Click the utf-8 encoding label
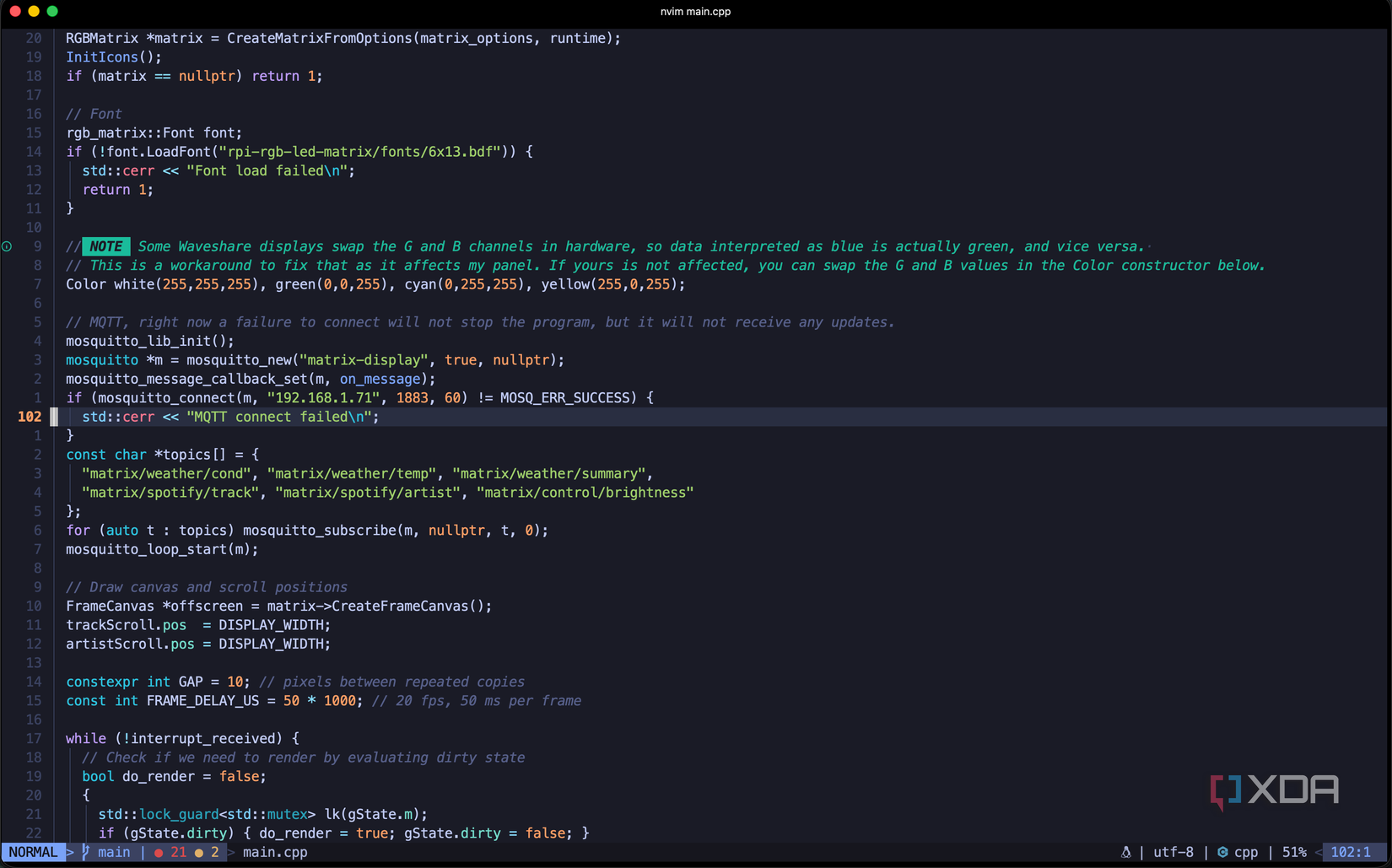1392x868 pixels. [x=1173, y=852]
